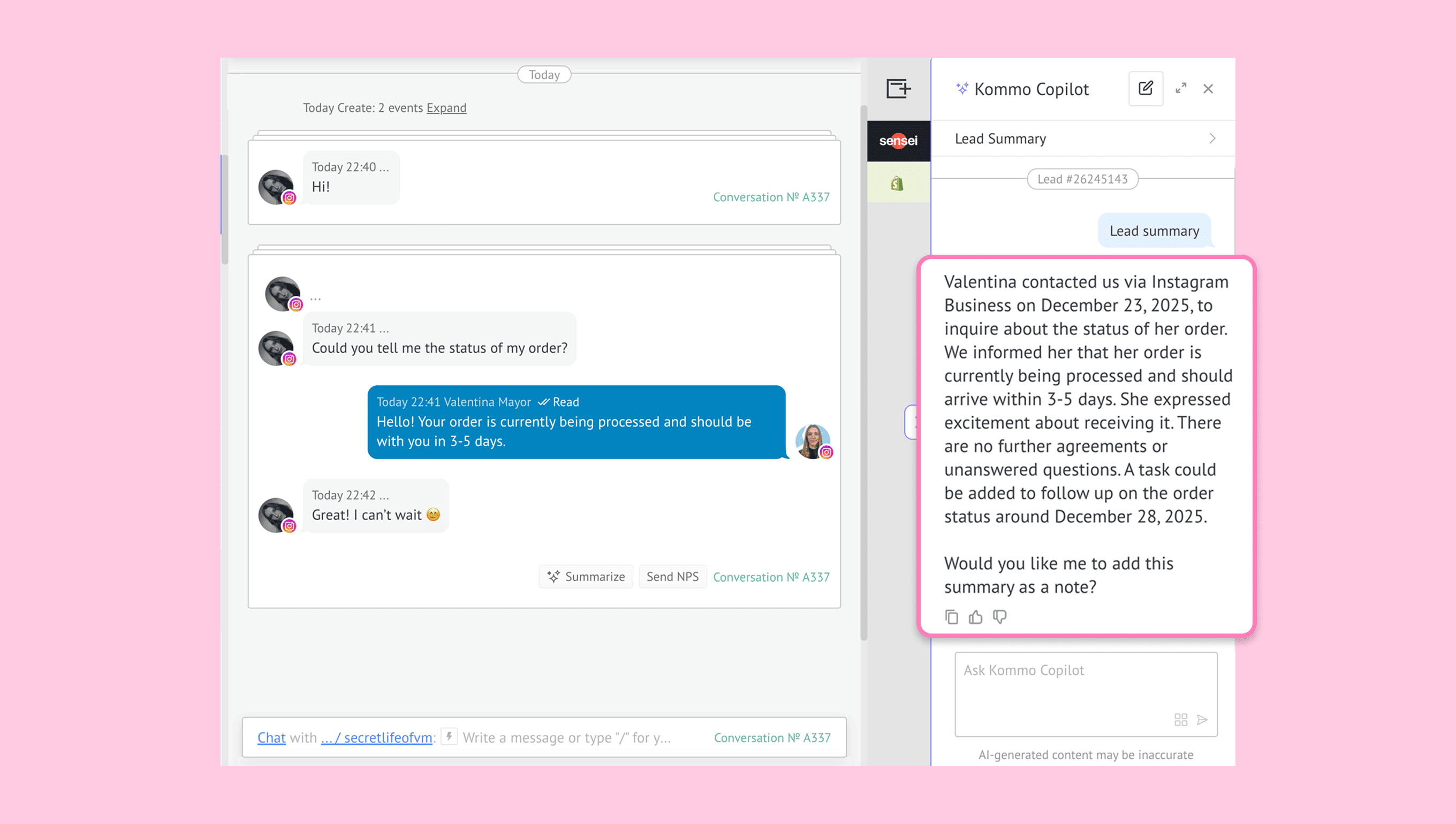The height and width of the screenshot is (824, 1456).
Task: Open the Shopify widget tab
Action: coord(897,184)
